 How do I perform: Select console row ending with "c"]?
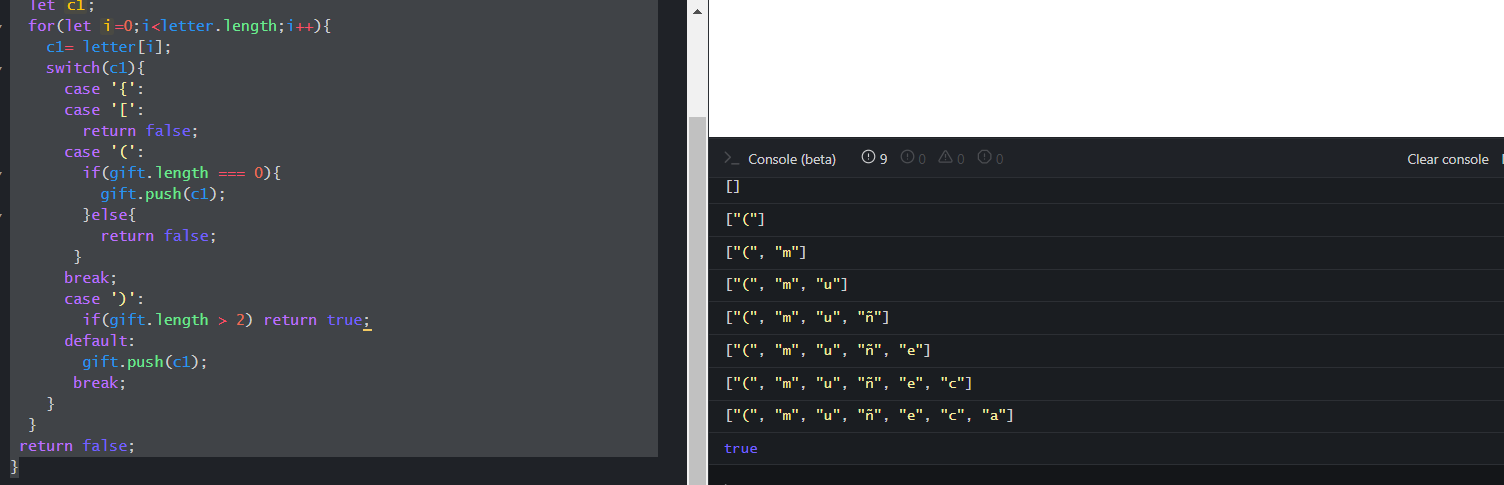tap(1106, 384)
